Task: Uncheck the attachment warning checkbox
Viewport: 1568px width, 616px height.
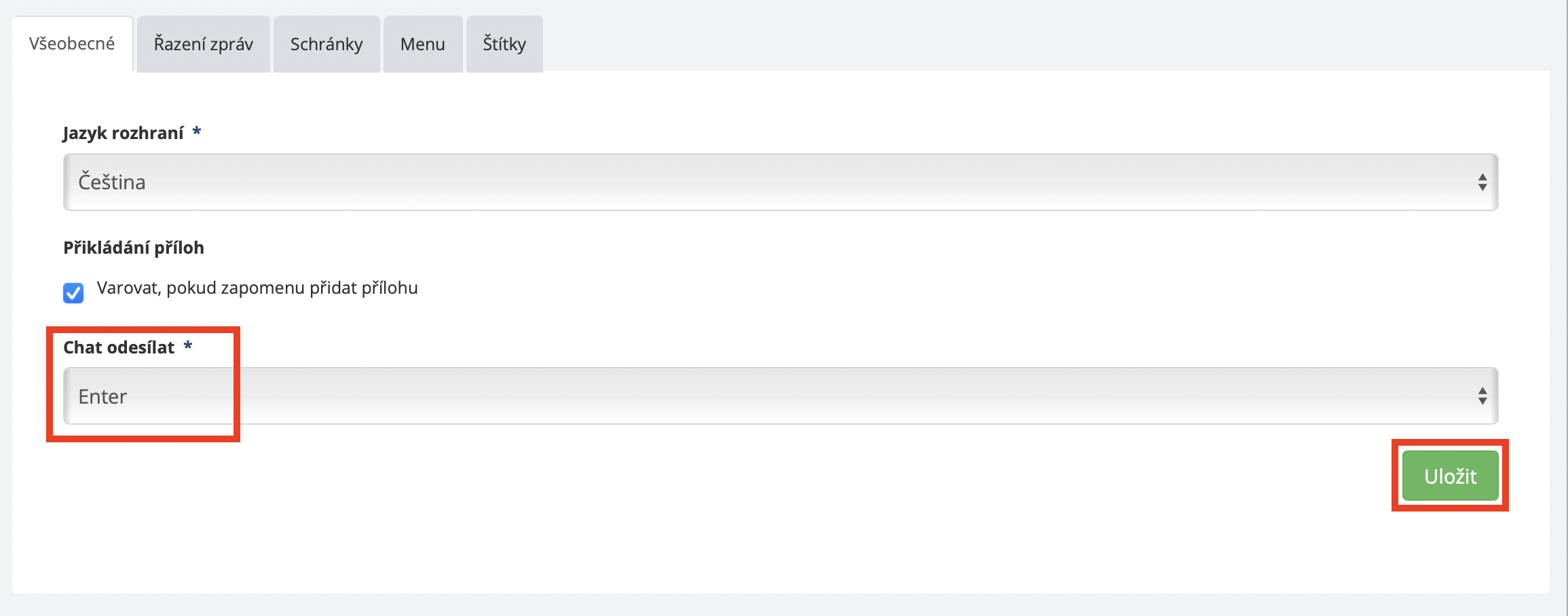Action: [73, 292]
